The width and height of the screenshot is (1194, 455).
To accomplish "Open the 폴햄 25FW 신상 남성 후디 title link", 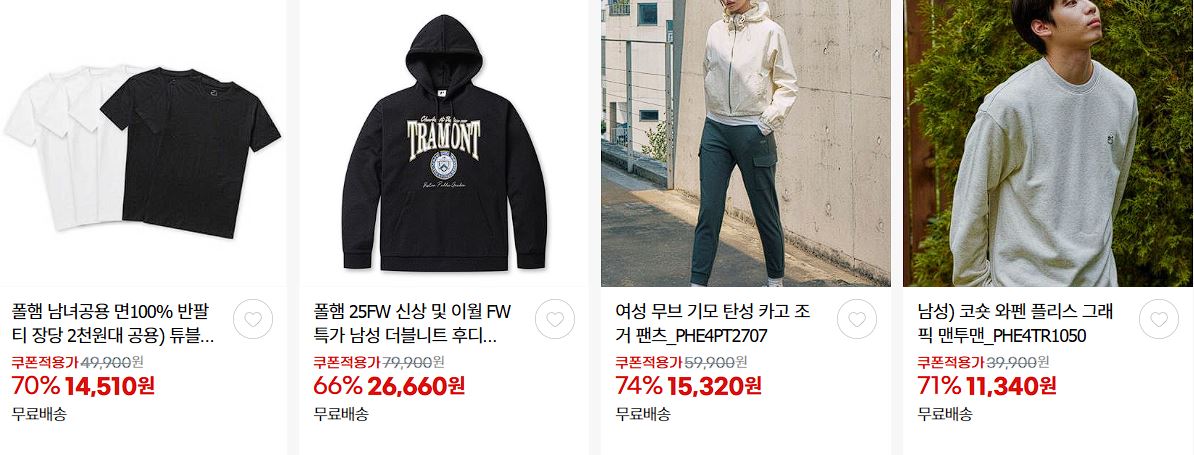I will pyautogui.click(x=413, y=323).
